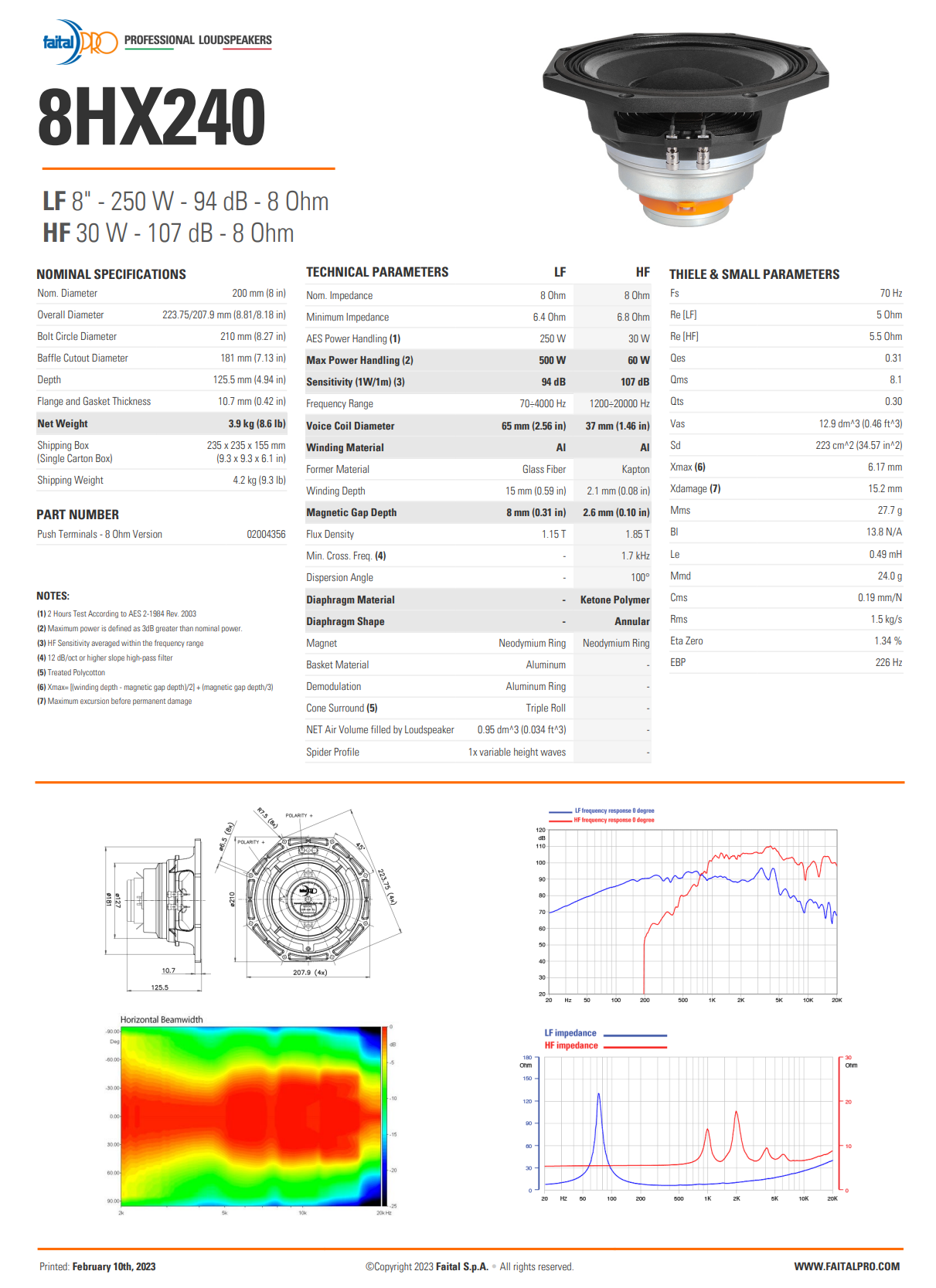The height and width of the screenshot is (1288, 936).
Task: Click the TECHNICAL PARAMETERS heading
Action: (377, 272)
